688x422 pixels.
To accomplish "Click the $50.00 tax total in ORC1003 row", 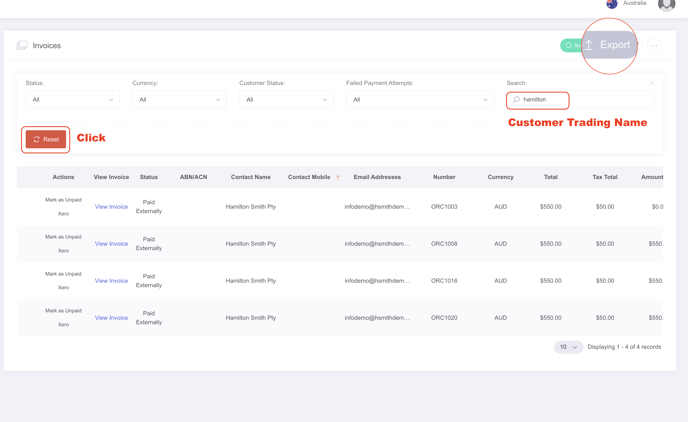I will 605,207.
